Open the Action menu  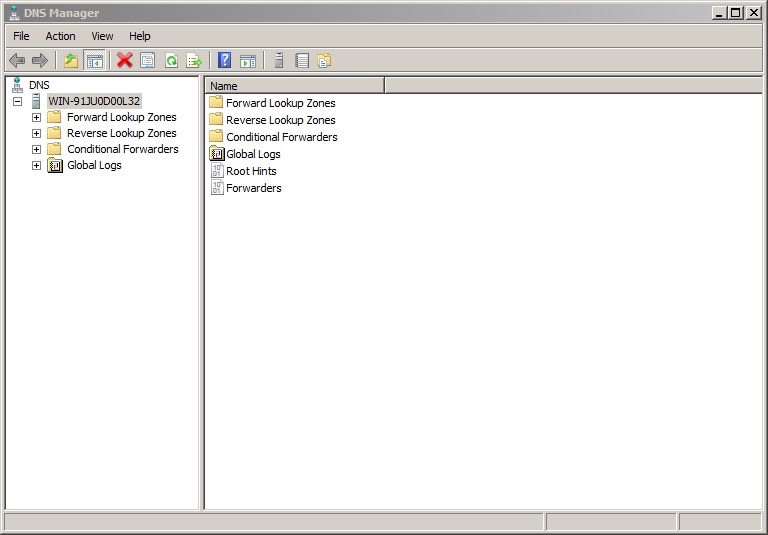click(x=60, y=36)
